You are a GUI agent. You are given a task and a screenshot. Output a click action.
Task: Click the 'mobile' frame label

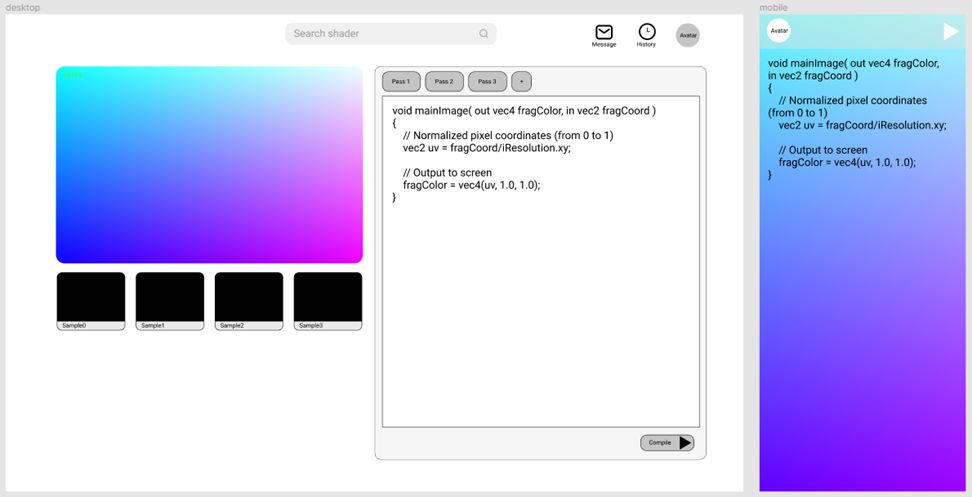tap(774, 7)
